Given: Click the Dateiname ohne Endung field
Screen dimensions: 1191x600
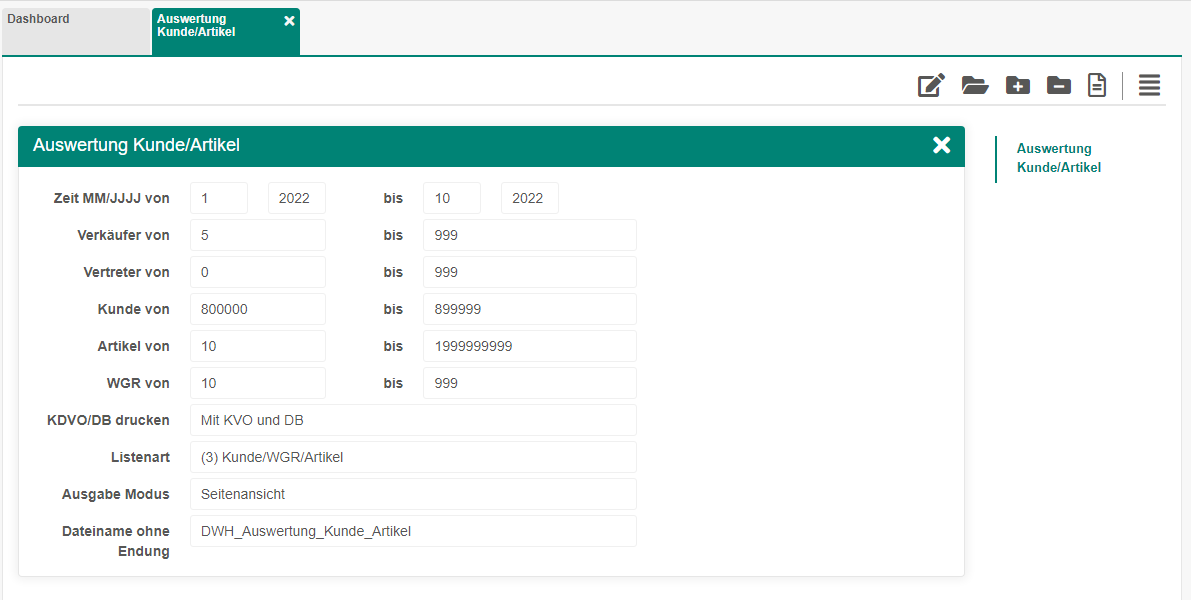Looking at the screenshot, I should tap(413, 531).
